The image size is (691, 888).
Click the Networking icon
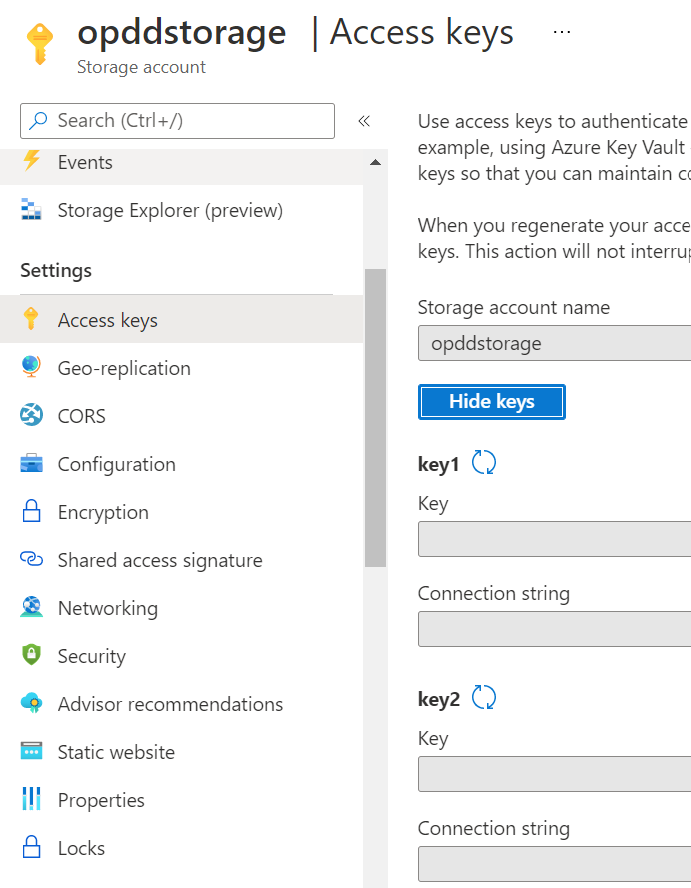click(x=31, y=607)
